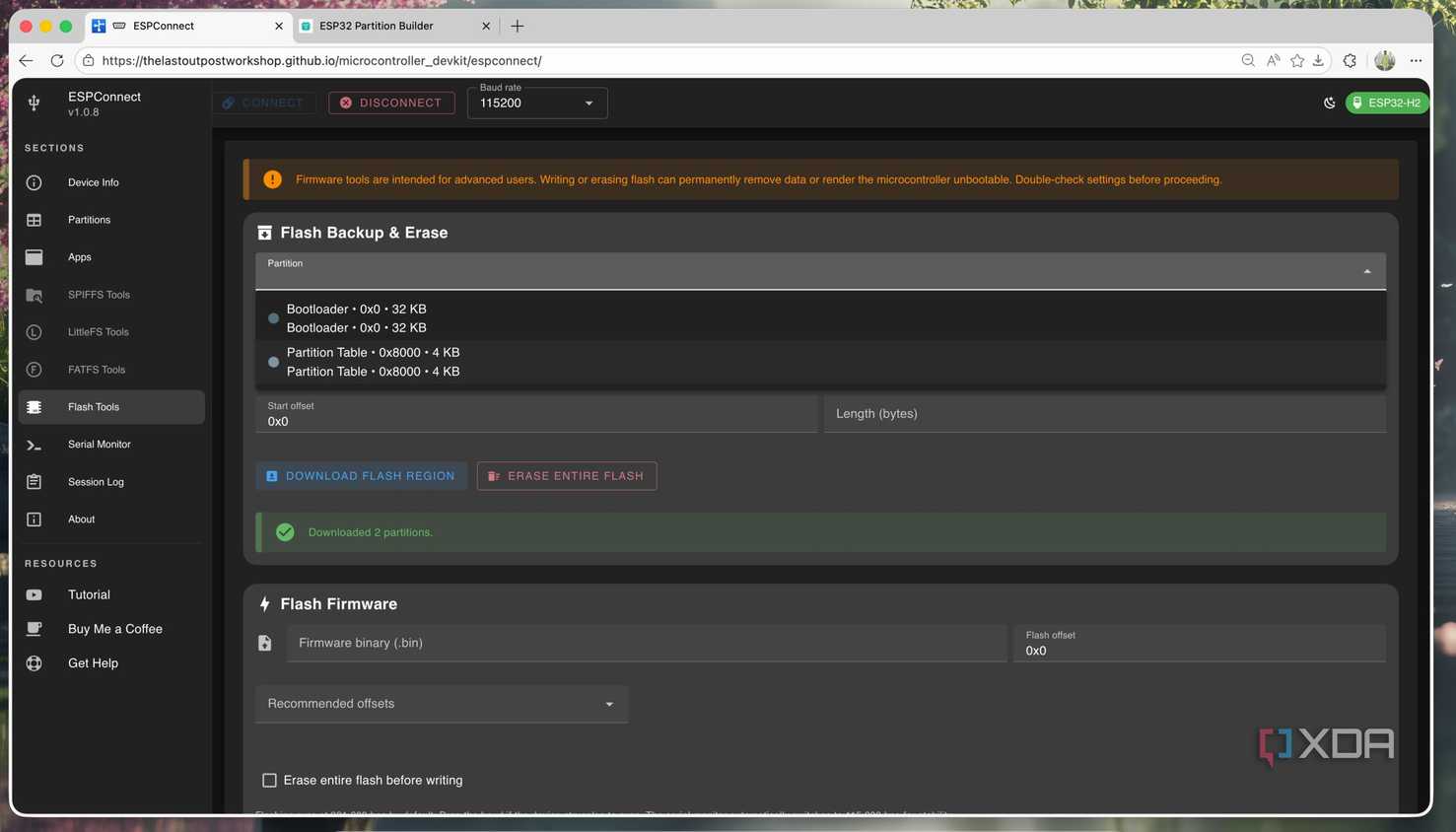Viewport: 1456px width, 832px height.
Task: Close the ESP32 Partition Builder tab
Action: point(486,26)
